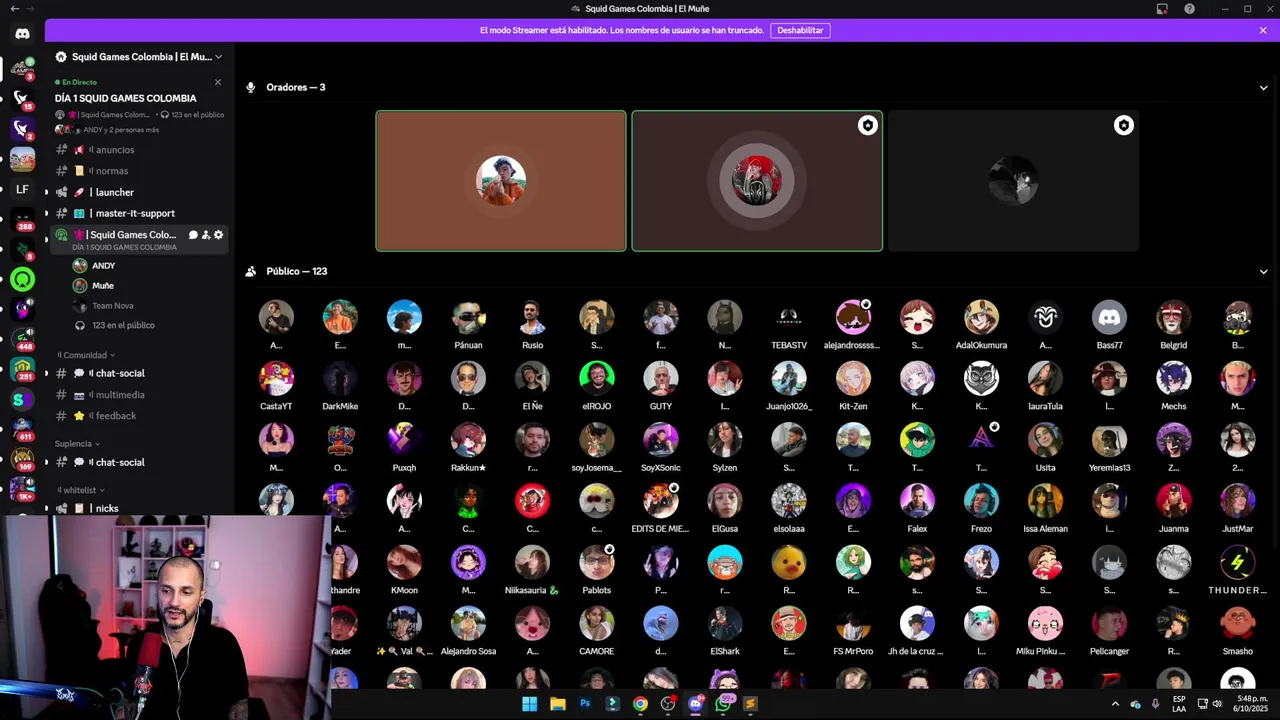Open Photoshop from the taskbar

[585, 704]
